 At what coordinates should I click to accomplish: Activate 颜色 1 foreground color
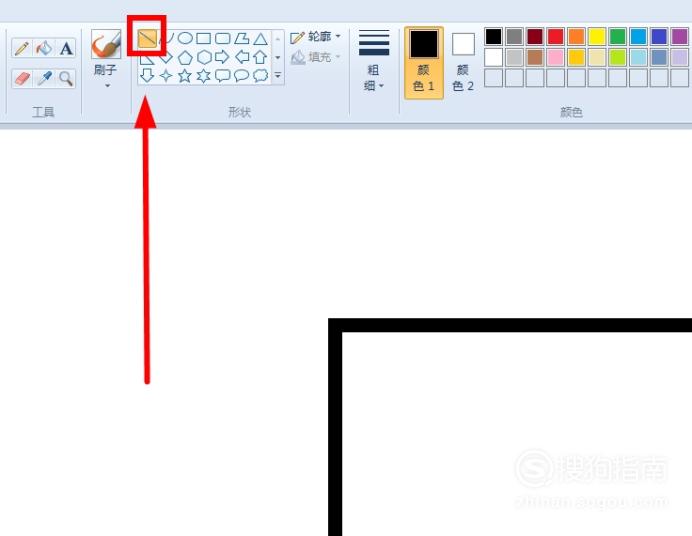coord(424,63)
